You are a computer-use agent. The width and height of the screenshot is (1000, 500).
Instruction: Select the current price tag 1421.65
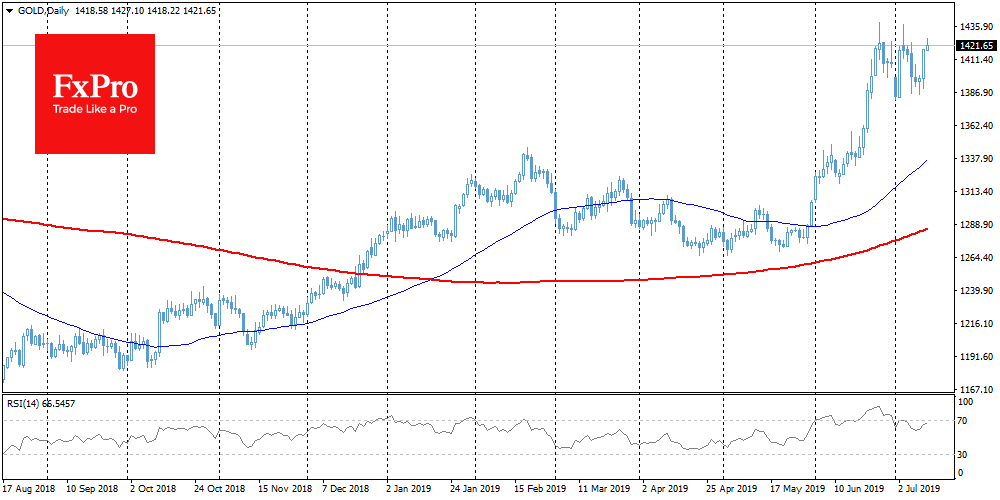click(x=975, y=46)
